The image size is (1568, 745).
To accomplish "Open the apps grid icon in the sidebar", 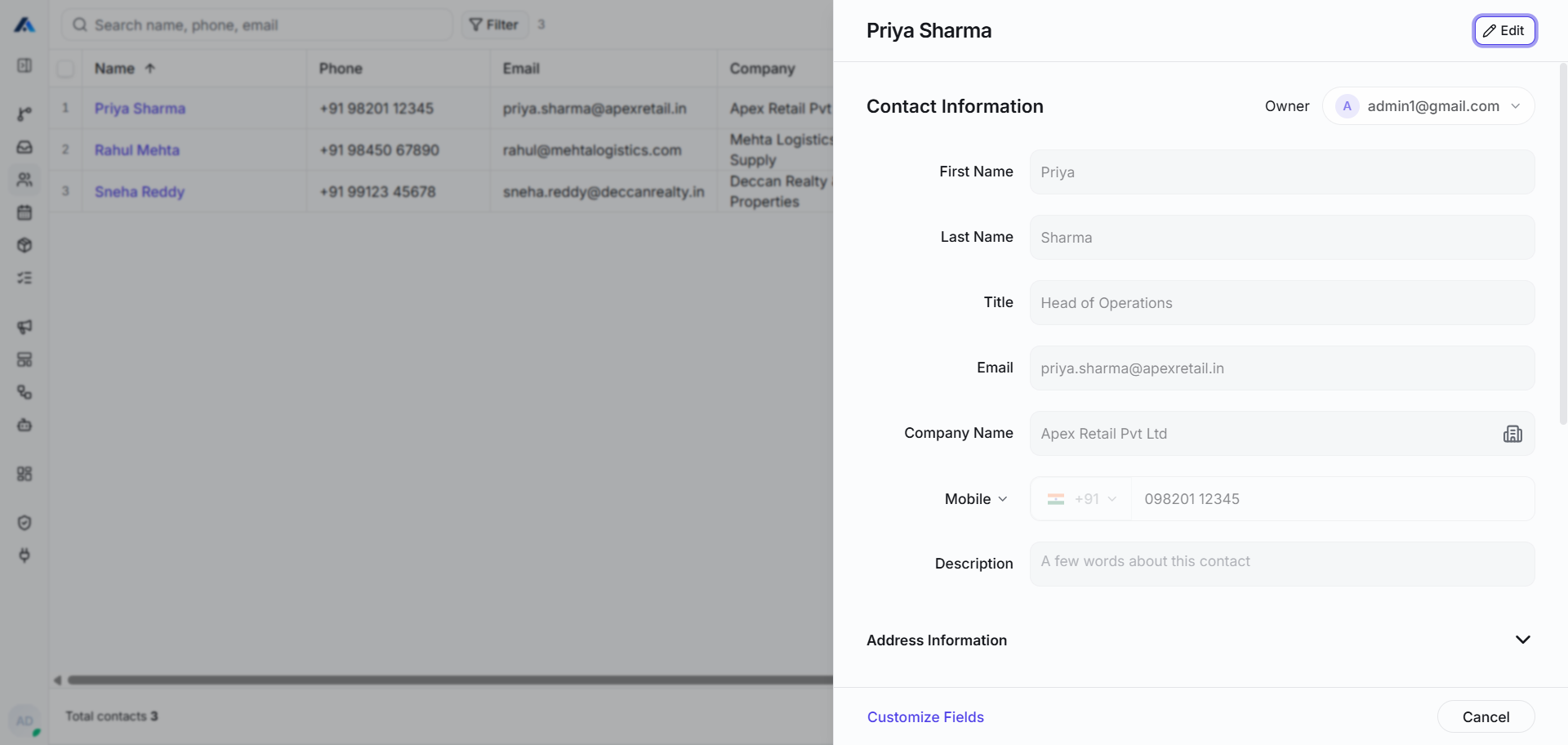I will click(24, 474).
